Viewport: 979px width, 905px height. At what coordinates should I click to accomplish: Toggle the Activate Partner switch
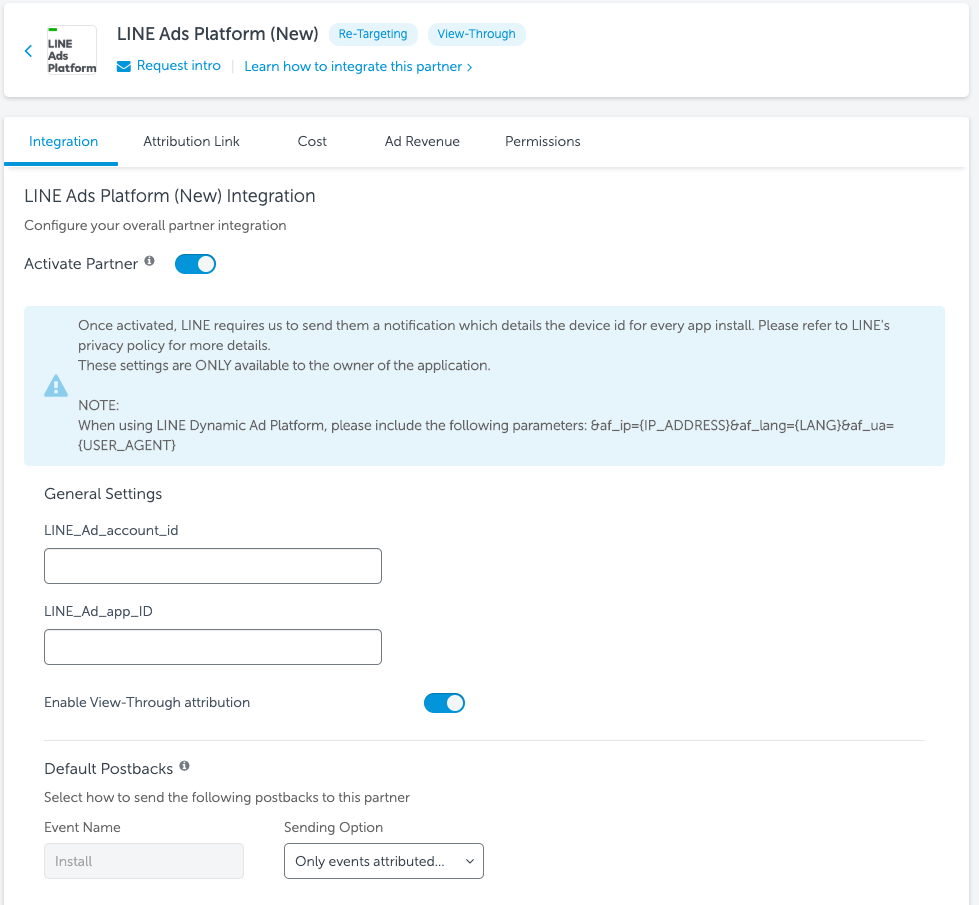pyautogui.click(x=195, y=264)
